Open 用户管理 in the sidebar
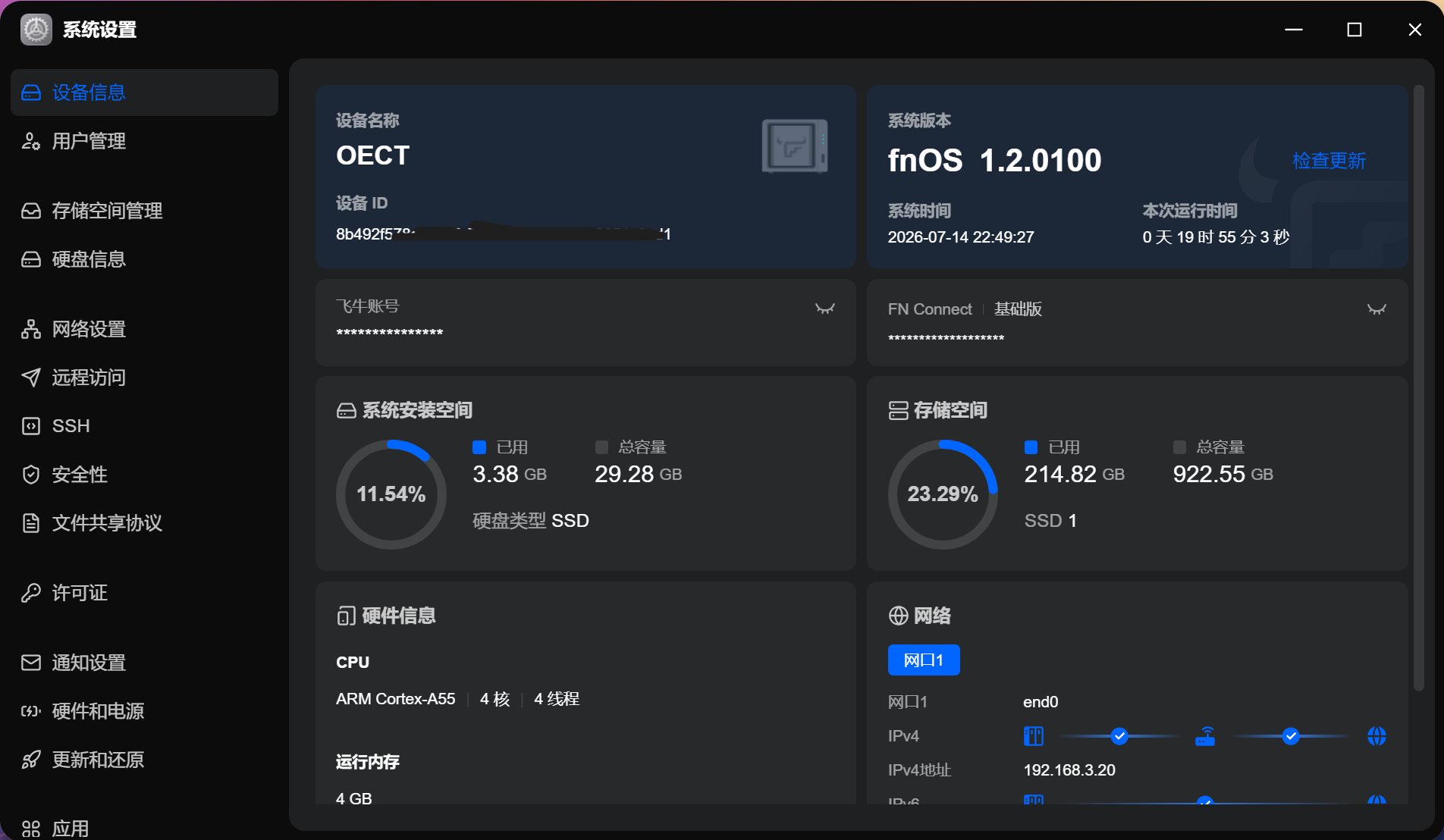The height and width of the screenshot is (840, 1444). (144, 141)
